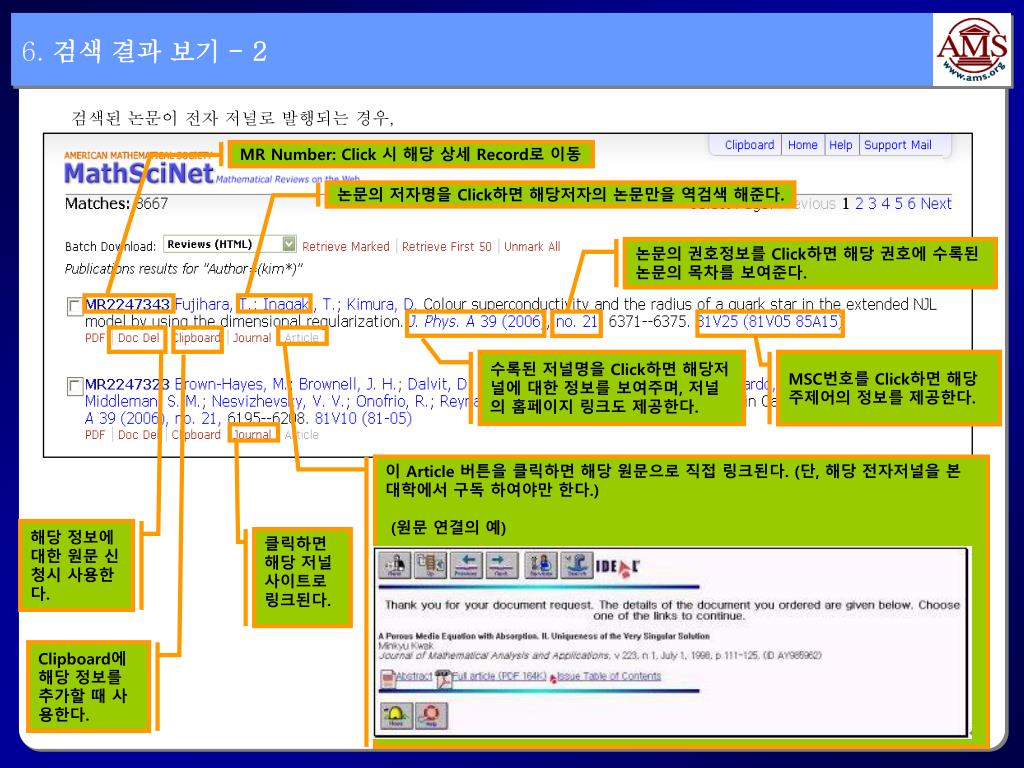1024x768 pixels.
Task: Click the IDEAL 'Previous' arrow icon
Action: pos(467,565)
